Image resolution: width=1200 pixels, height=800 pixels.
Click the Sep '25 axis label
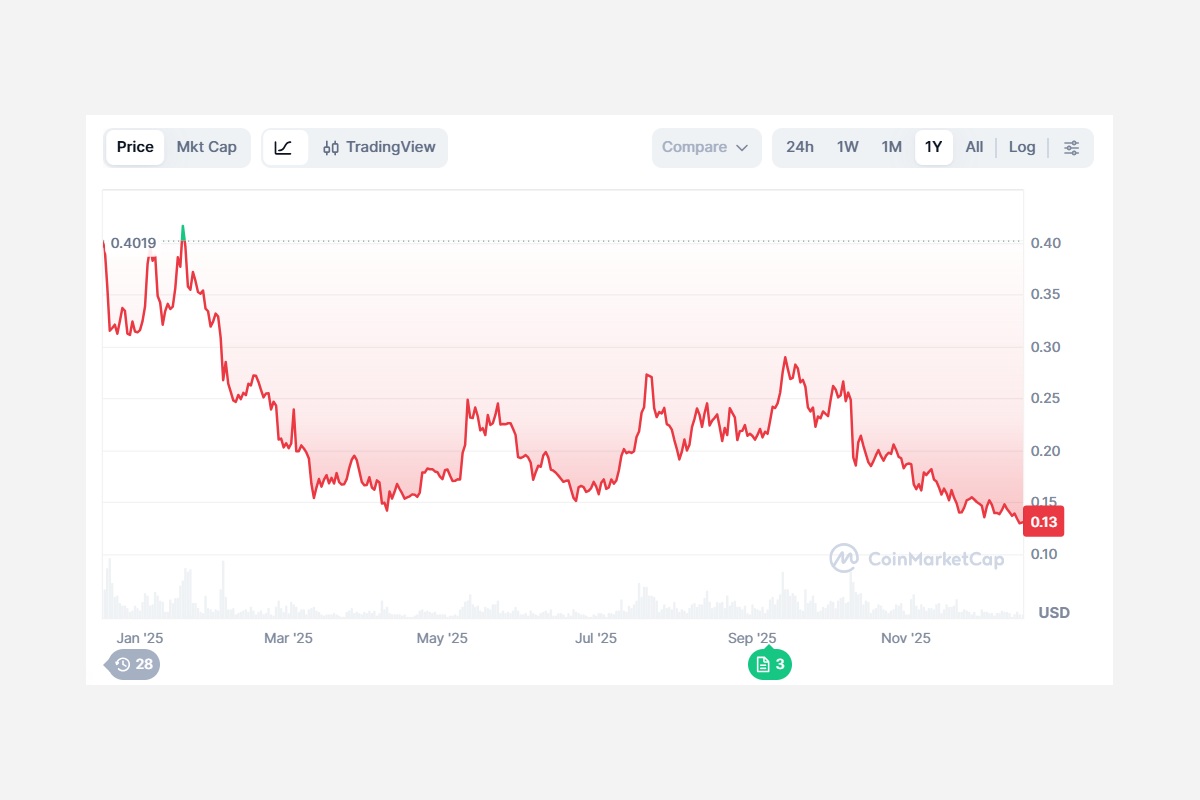tap(752, 638)
